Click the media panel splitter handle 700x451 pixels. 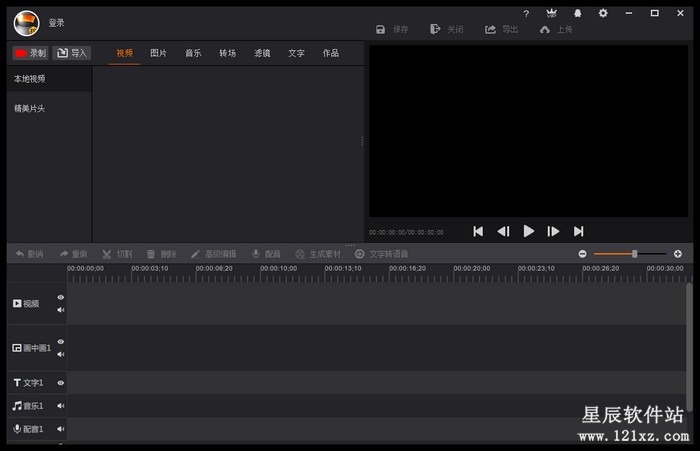click(x=362, y=142)
